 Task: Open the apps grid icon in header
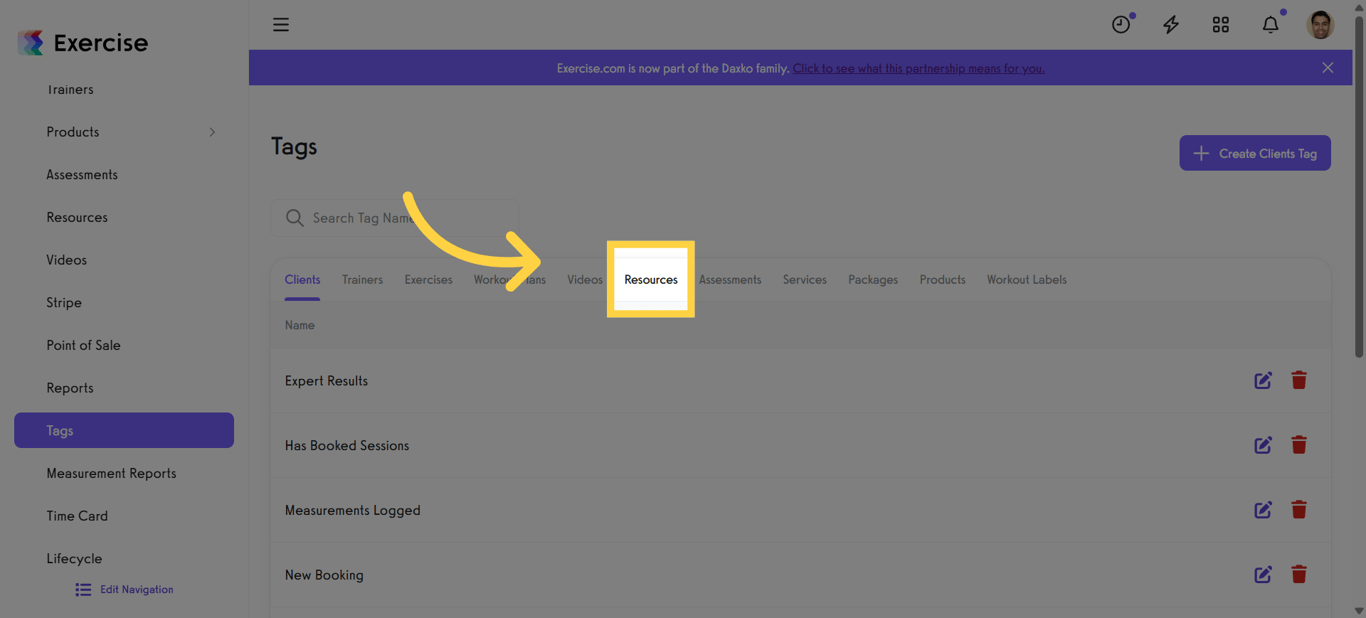tap(1220, 24)
